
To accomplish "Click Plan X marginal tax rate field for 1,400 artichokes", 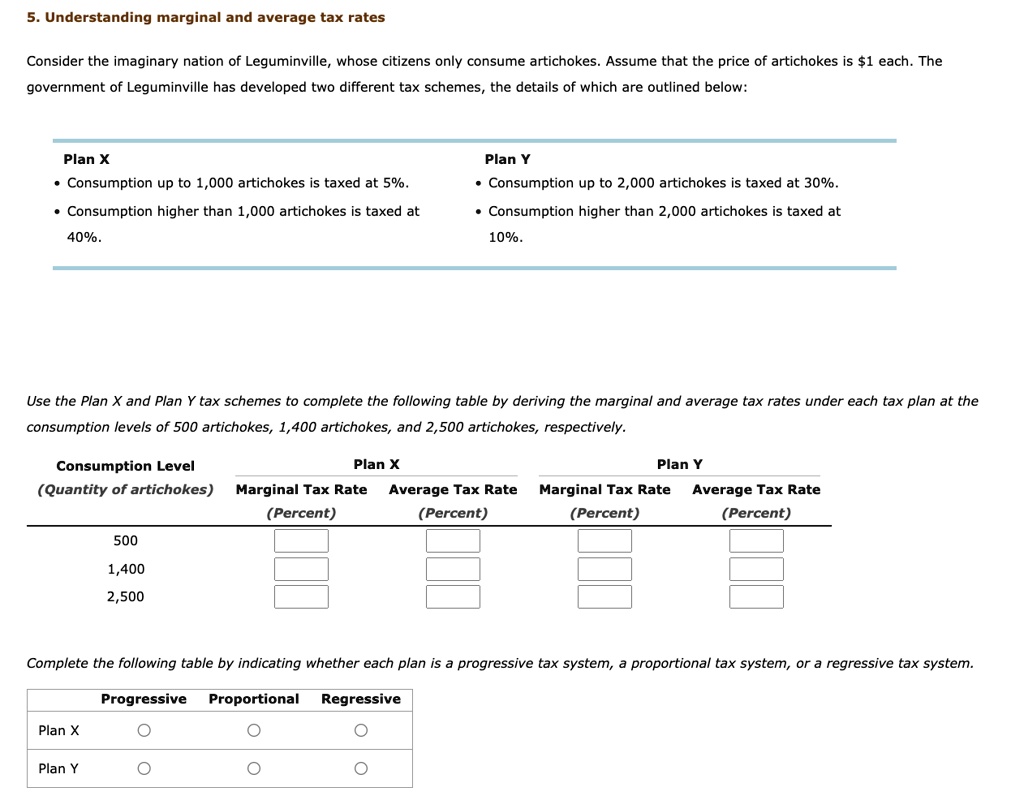I will 301,568.
